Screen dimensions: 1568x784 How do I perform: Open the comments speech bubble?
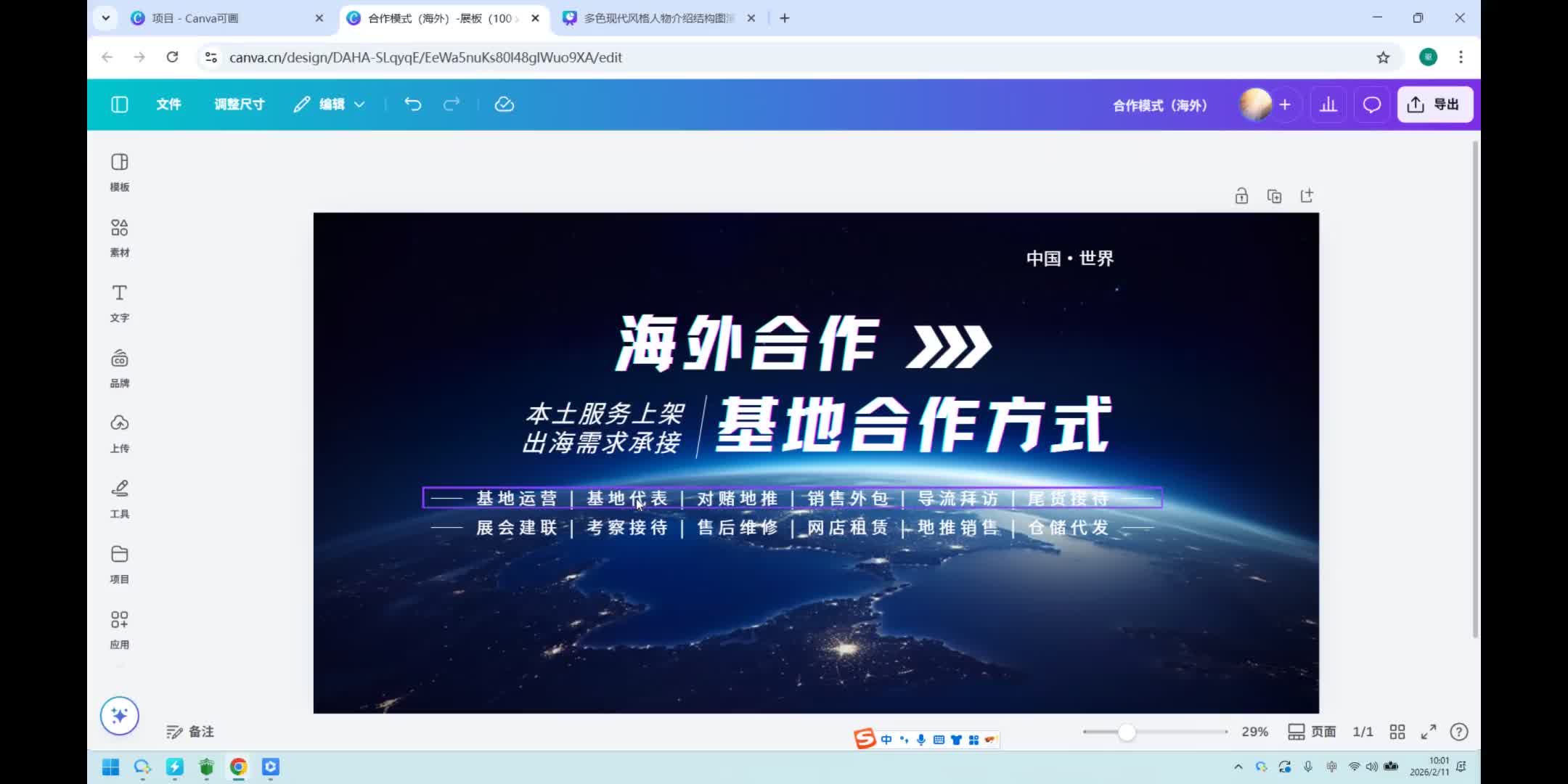click(x=1371, y=105)
